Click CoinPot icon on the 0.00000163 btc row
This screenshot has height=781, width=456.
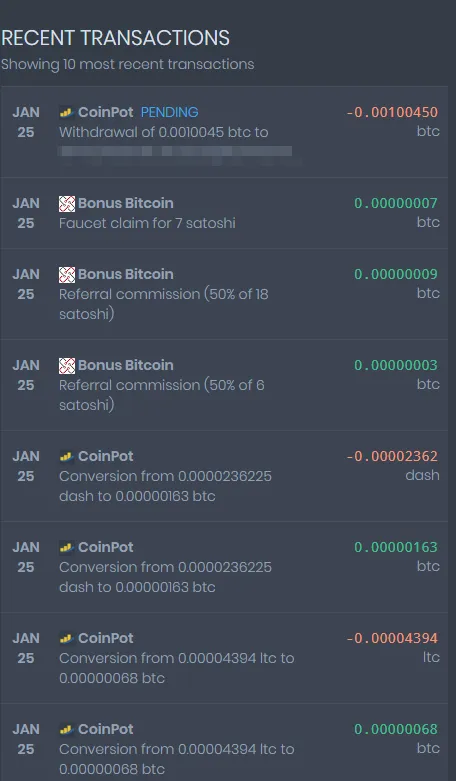coord(67,548)
